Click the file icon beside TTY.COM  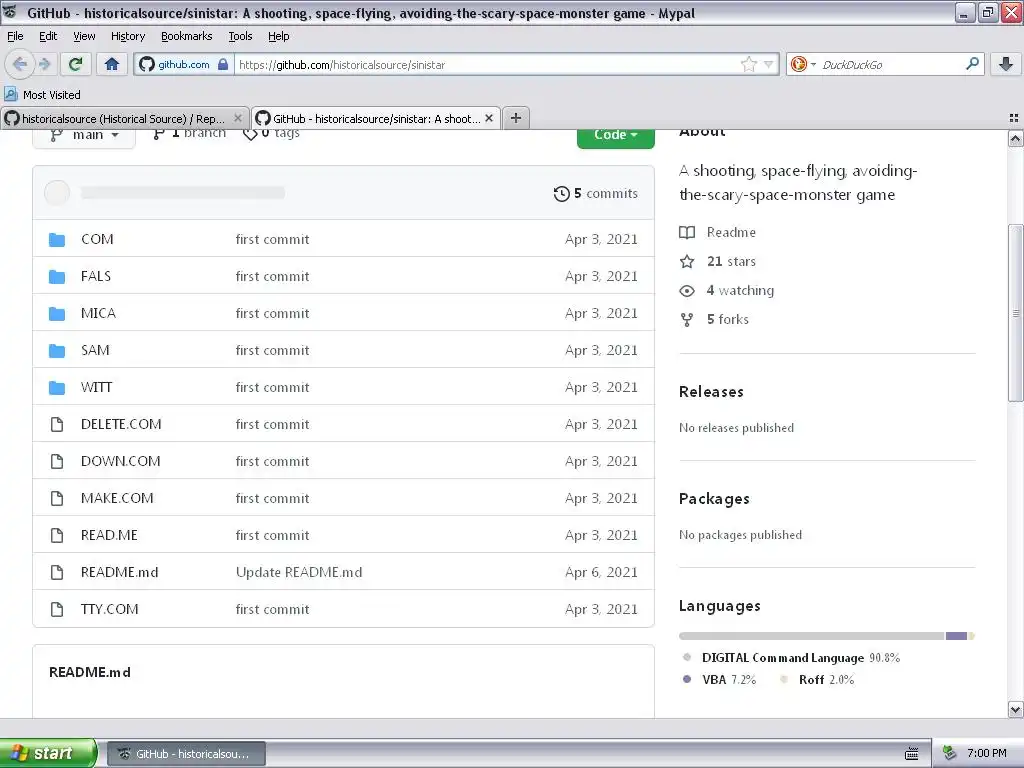57,609
